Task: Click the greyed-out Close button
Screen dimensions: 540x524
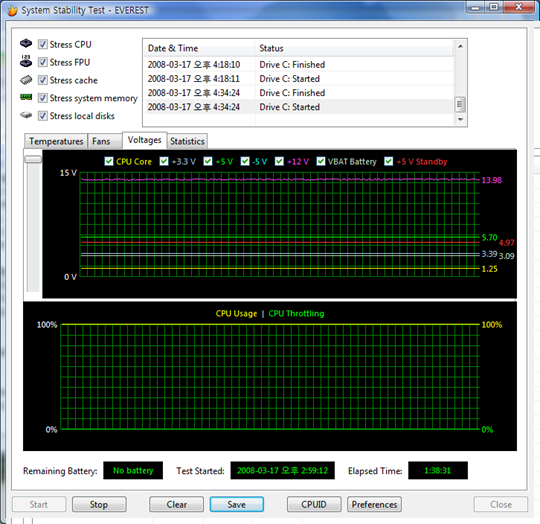Action: pyautogui.click(x=501, y=504)
